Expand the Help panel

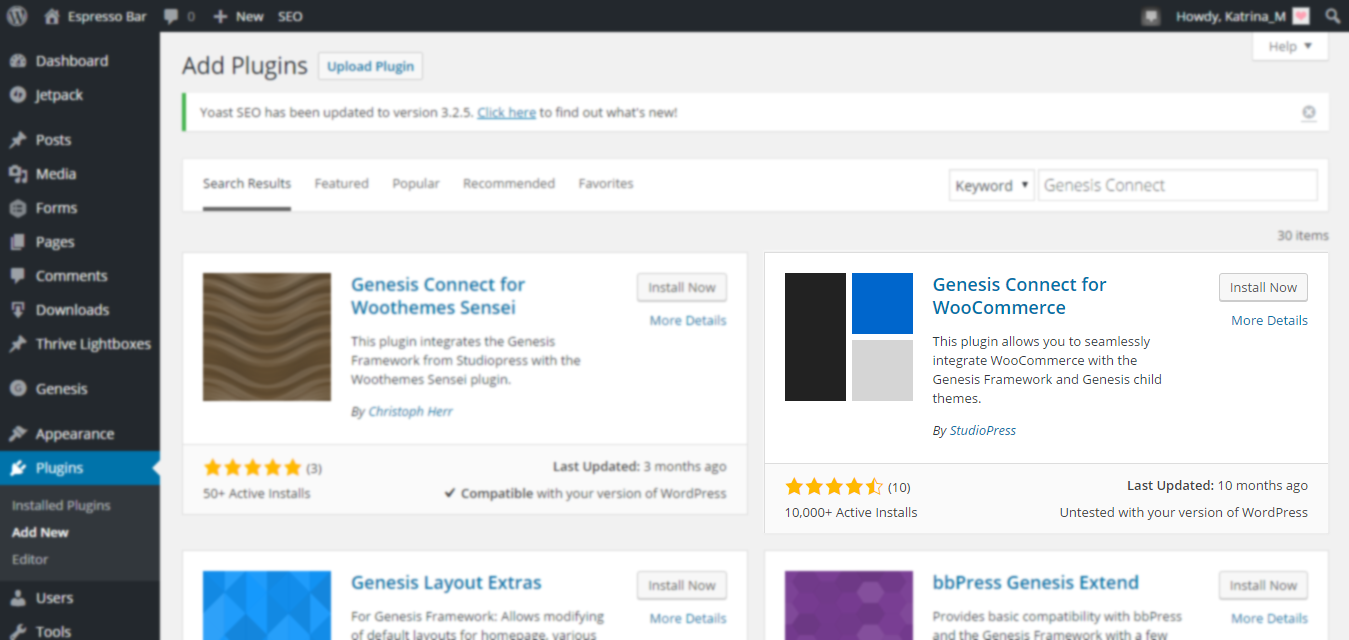[x=1290, y=46]
